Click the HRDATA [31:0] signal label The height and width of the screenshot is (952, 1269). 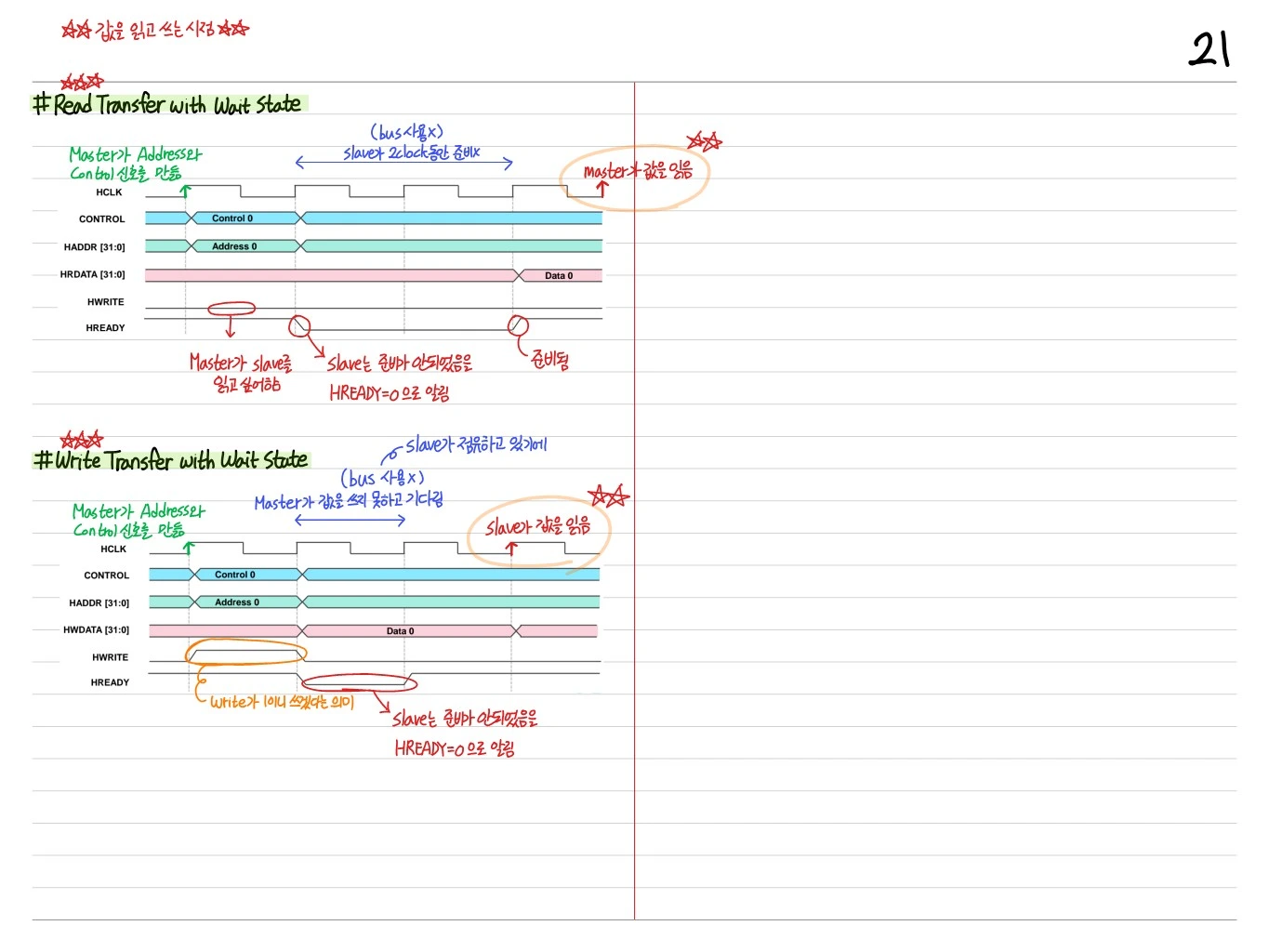(x=92, y=274)
